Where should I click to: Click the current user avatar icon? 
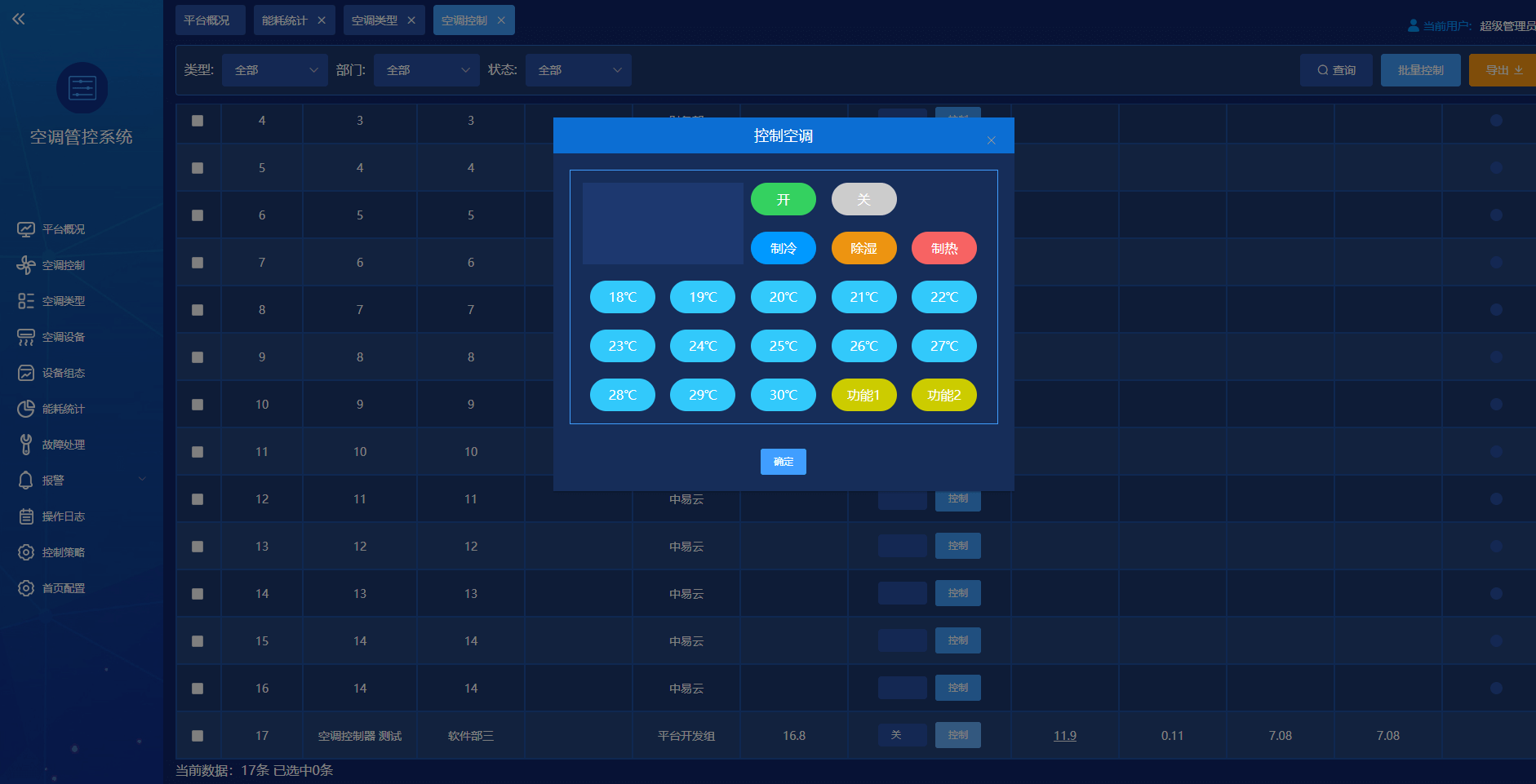(1414, 26)
